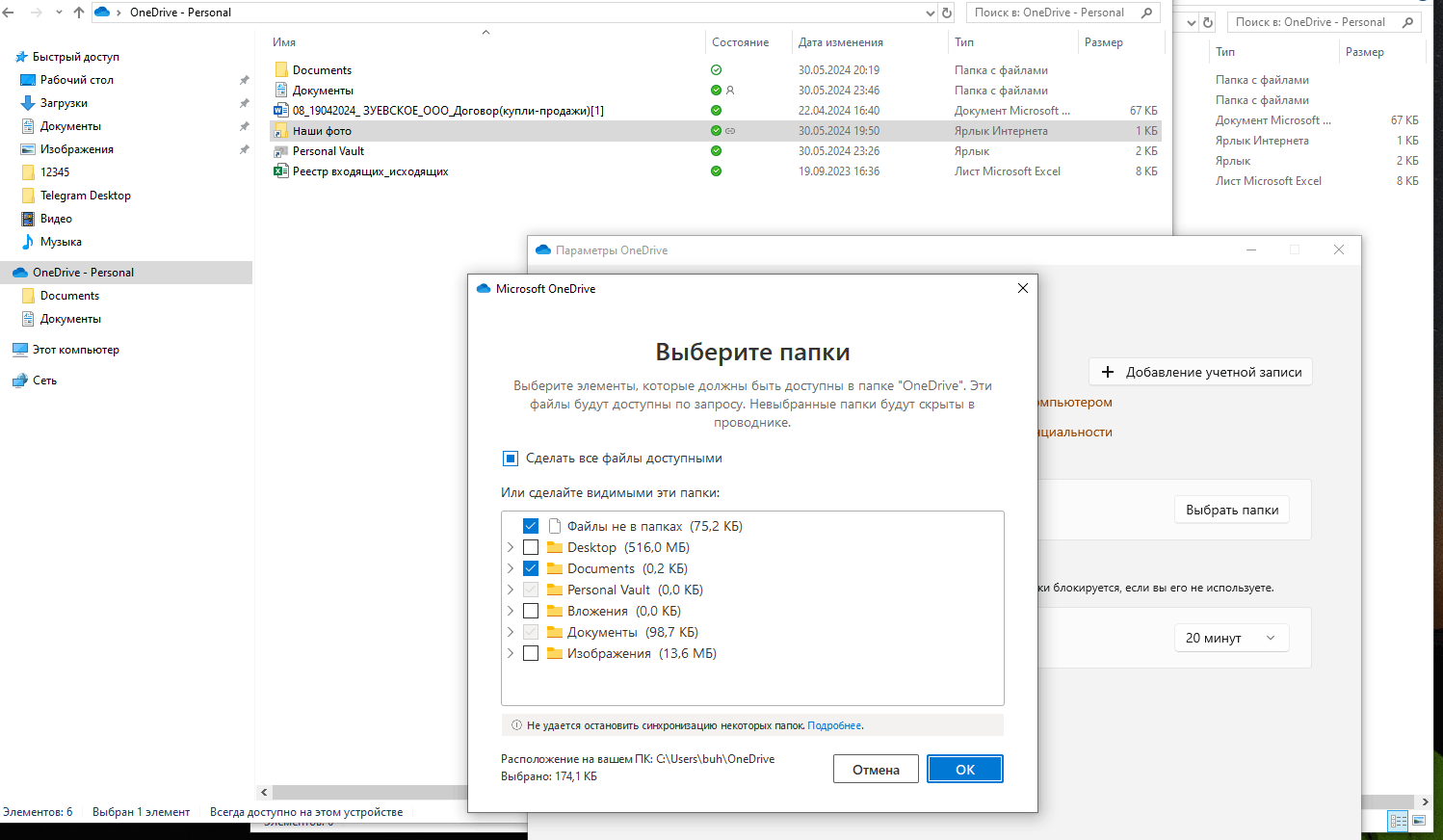Click the Personal Vault disabled checkbox
This screenshot has height=840, width=1443.
click(531, 590)
